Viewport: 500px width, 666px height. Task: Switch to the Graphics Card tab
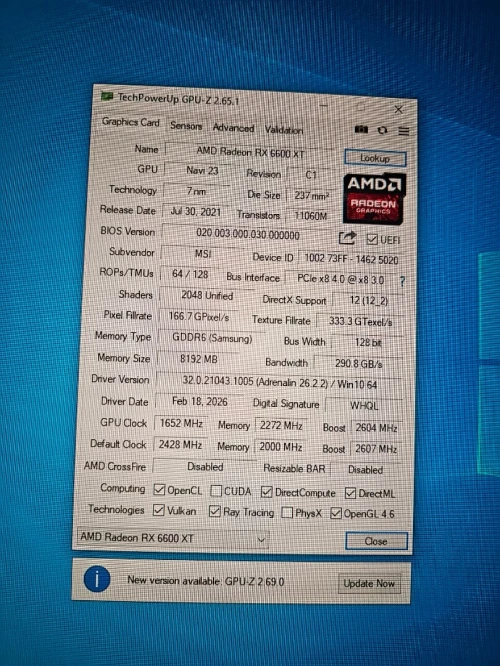pyautogui.click(x=130, y=122)
